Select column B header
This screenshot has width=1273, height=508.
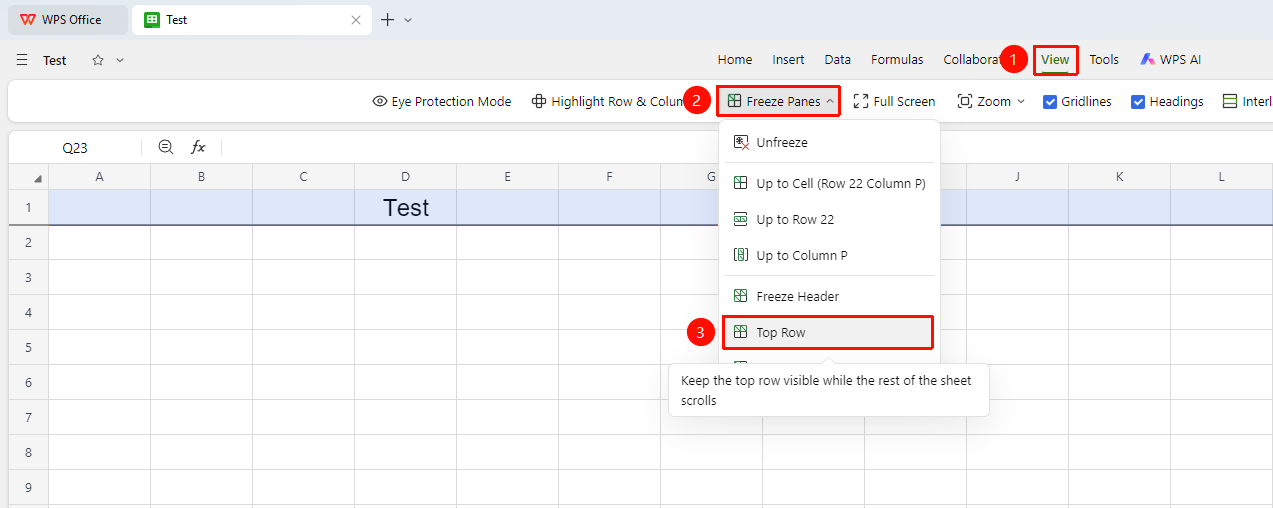201,177
